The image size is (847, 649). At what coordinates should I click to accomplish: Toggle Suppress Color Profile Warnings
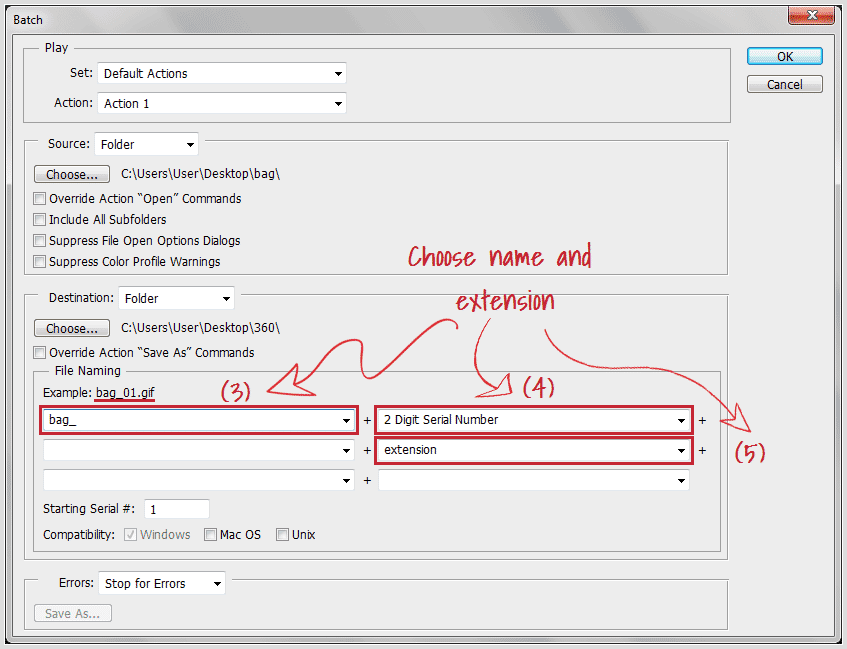coord(39,262)
